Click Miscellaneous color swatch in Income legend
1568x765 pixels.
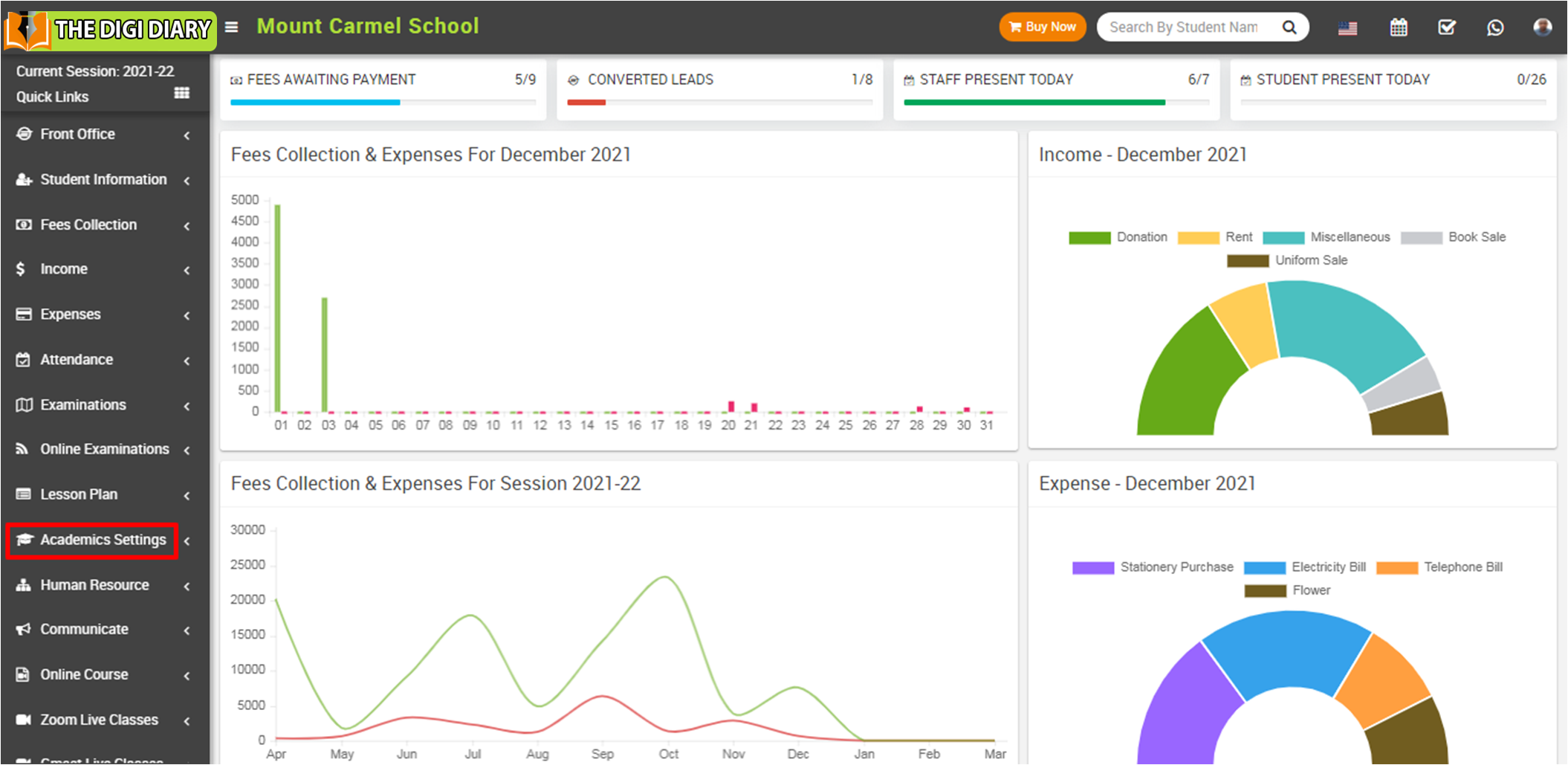pyautogui.click(x=1283, y=238)
